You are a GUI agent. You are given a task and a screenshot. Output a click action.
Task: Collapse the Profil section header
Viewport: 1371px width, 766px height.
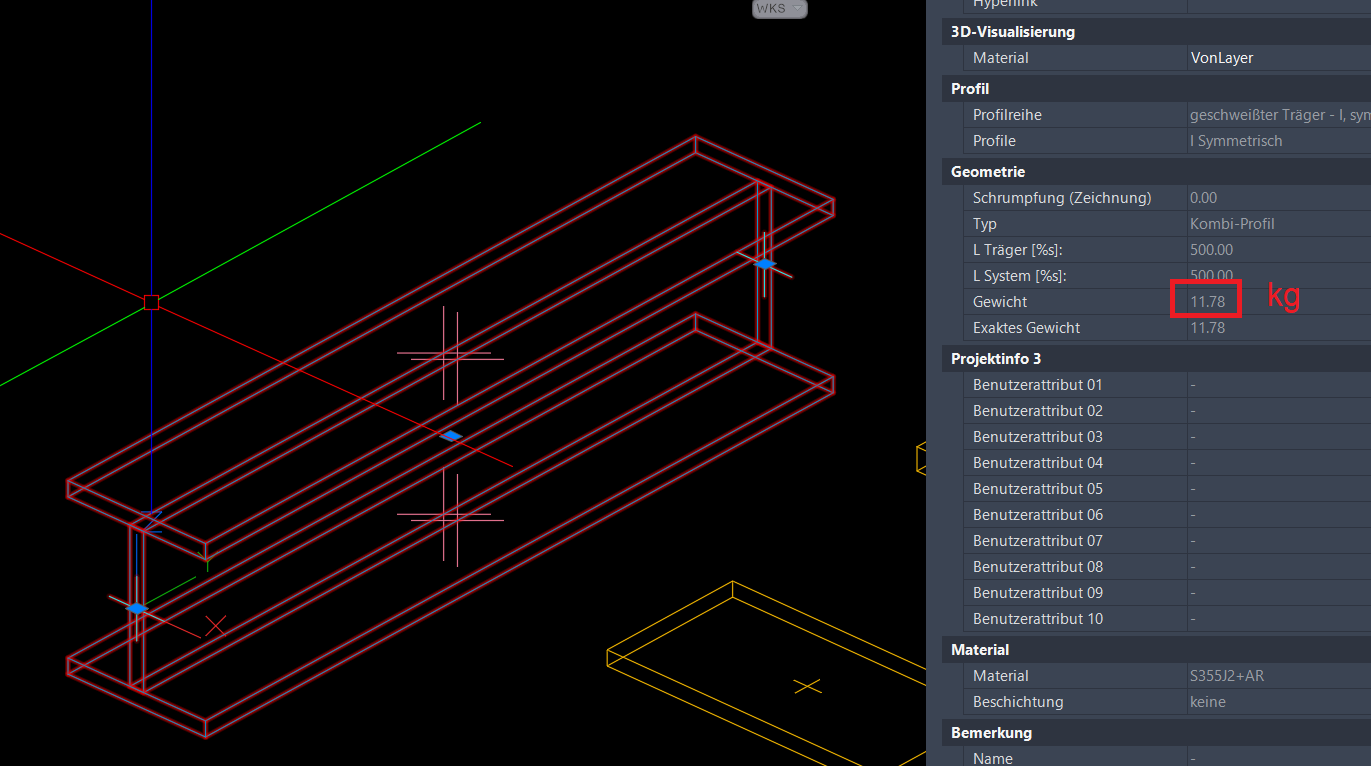pos(969,88)
